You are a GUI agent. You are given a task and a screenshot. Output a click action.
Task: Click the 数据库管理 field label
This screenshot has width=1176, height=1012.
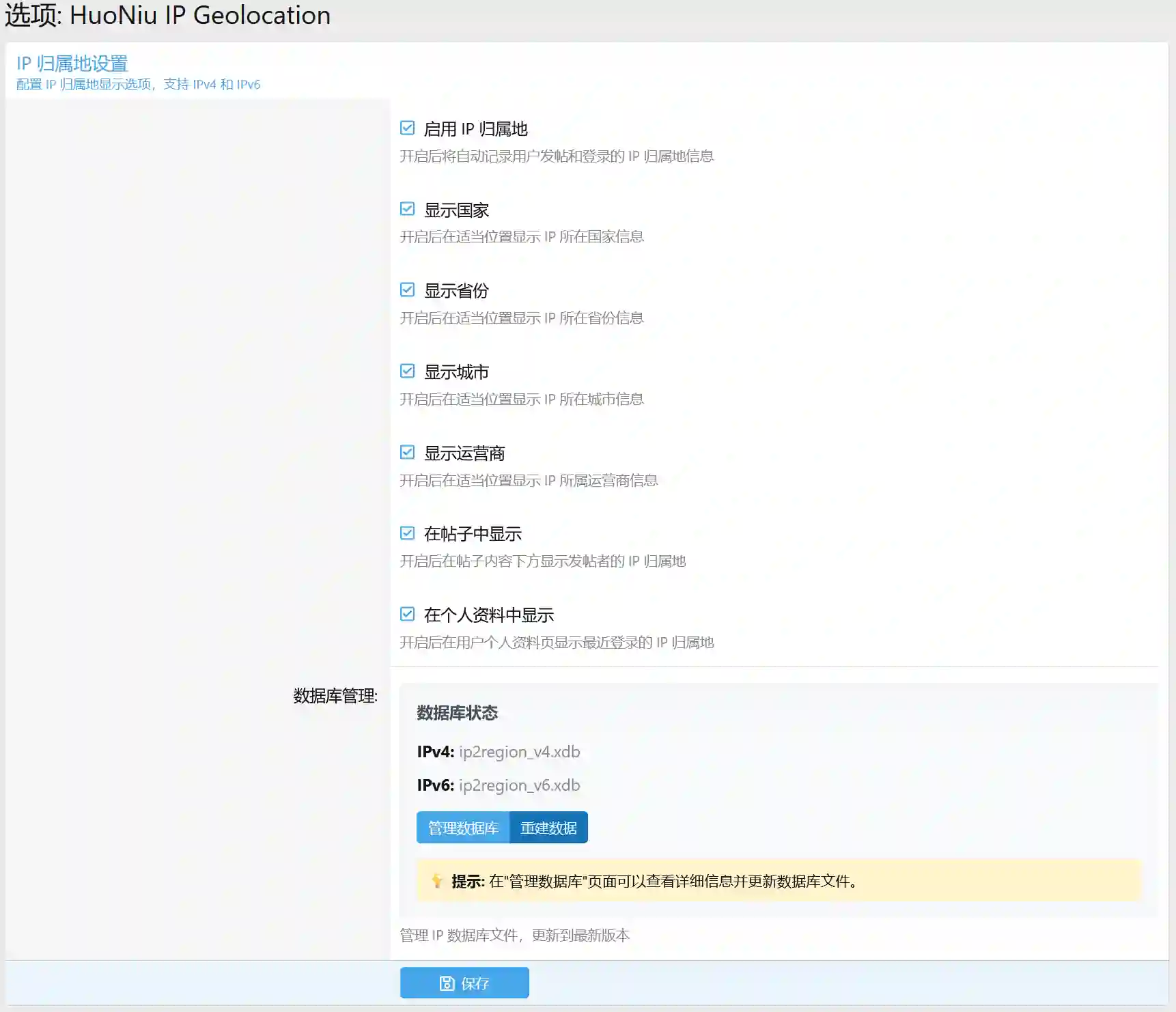[335, 696]
